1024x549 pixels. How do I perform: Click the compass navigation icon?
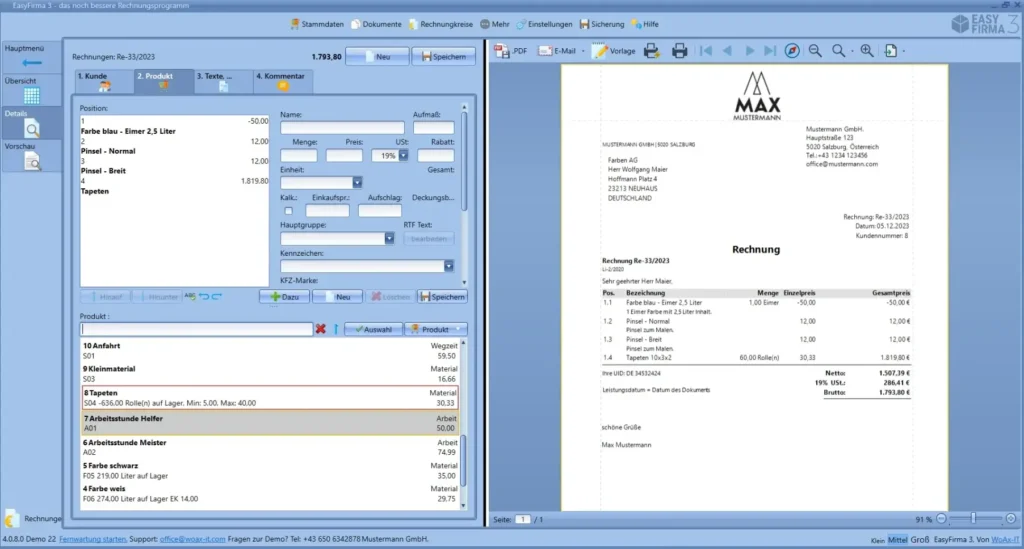tap(792, 50)
